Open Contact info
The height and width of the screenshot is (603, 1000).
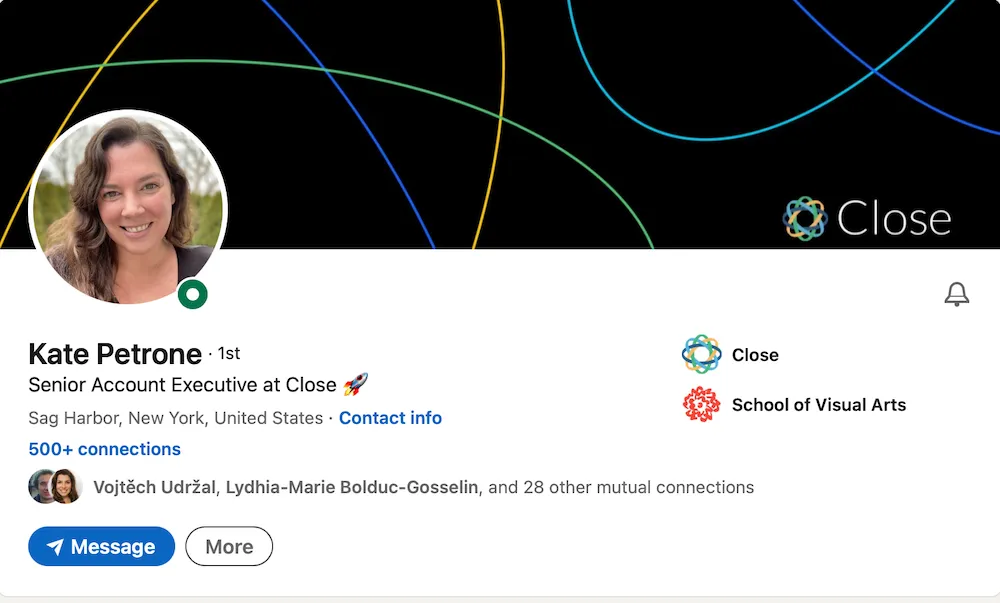[x=390, y=418]
